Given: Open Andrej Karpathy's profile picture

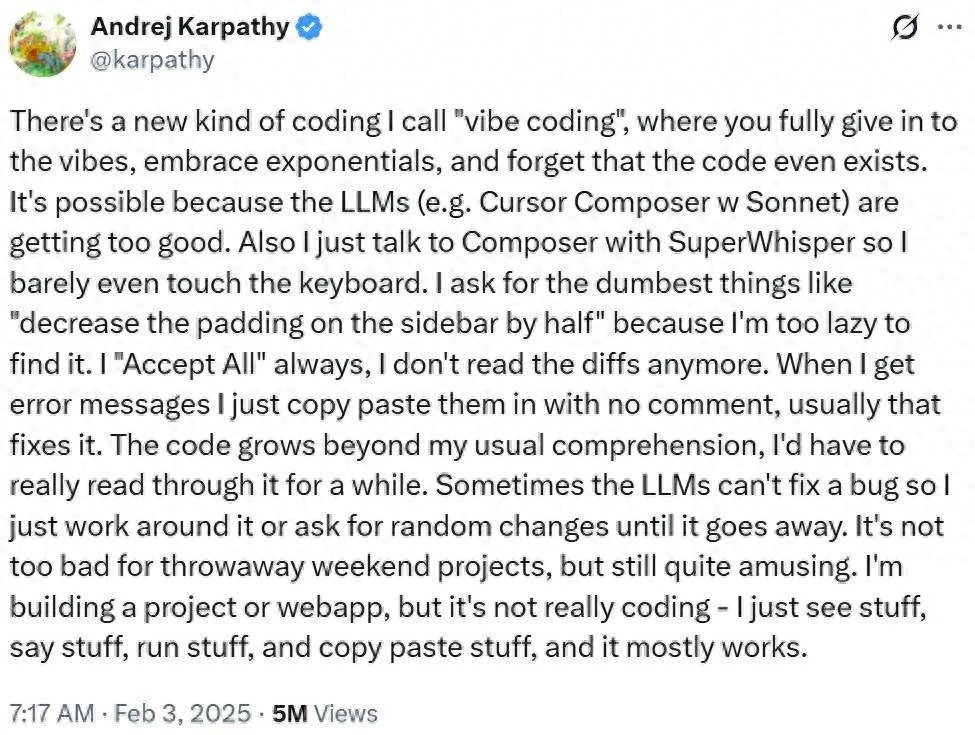Looking at the screenshot, I should (x=42, y=44).
